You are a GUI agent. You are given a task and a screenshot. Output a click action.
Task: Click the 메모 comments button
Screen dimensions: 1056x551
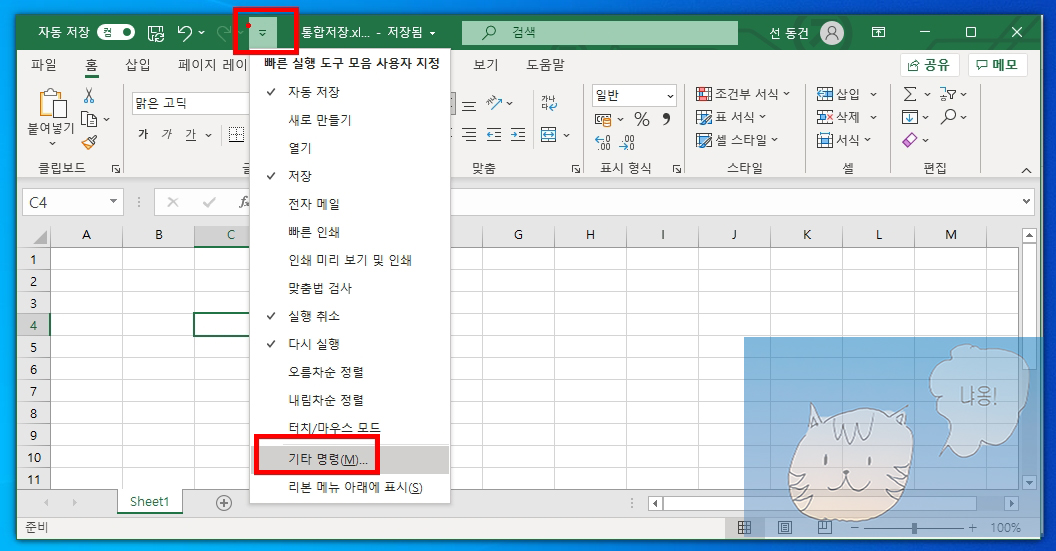tap(997, 65)
